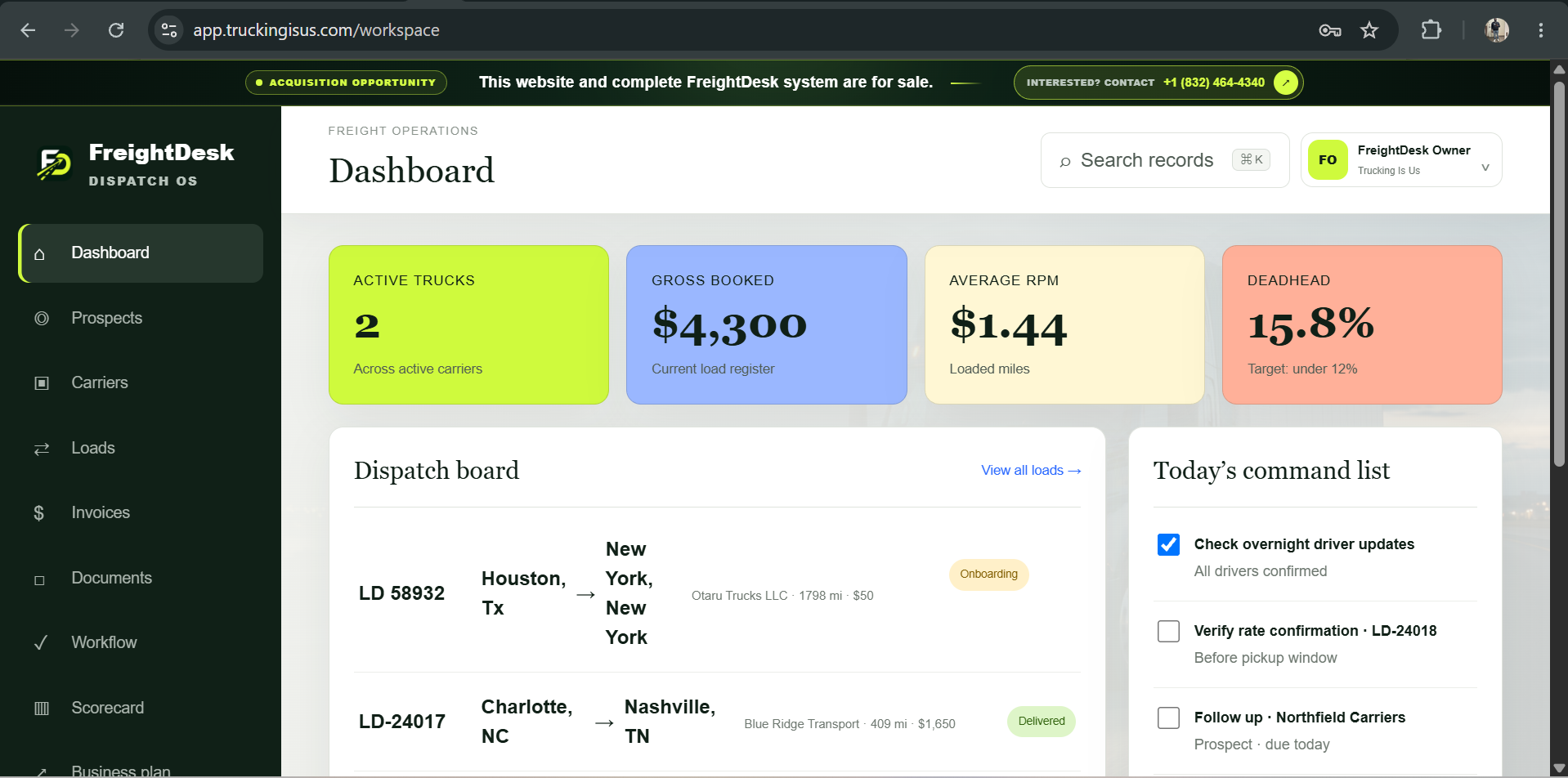Open site information icon in address bar
Screen dimensions: 1568x778
coord(169,30)
